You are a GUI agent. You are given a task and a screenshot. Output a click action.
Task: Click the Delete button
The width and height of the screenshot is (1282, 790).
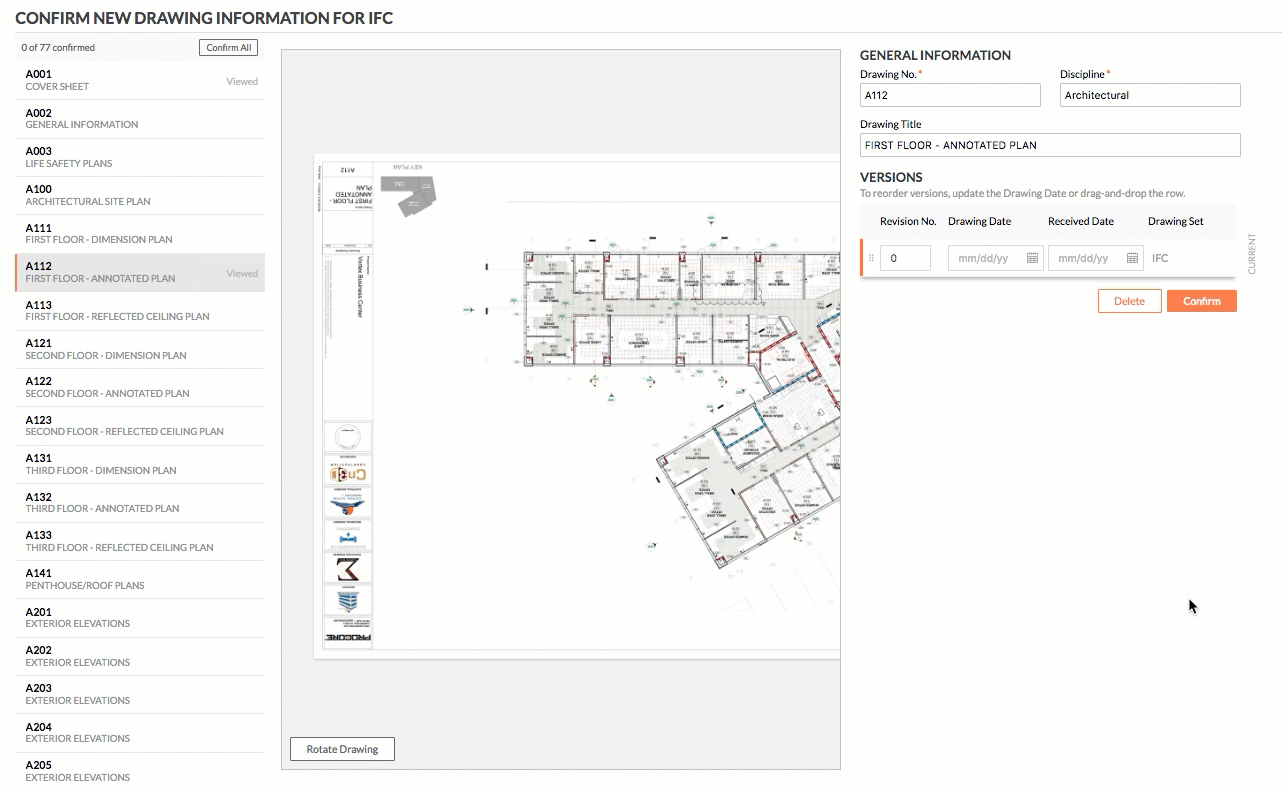(1129, 301)
